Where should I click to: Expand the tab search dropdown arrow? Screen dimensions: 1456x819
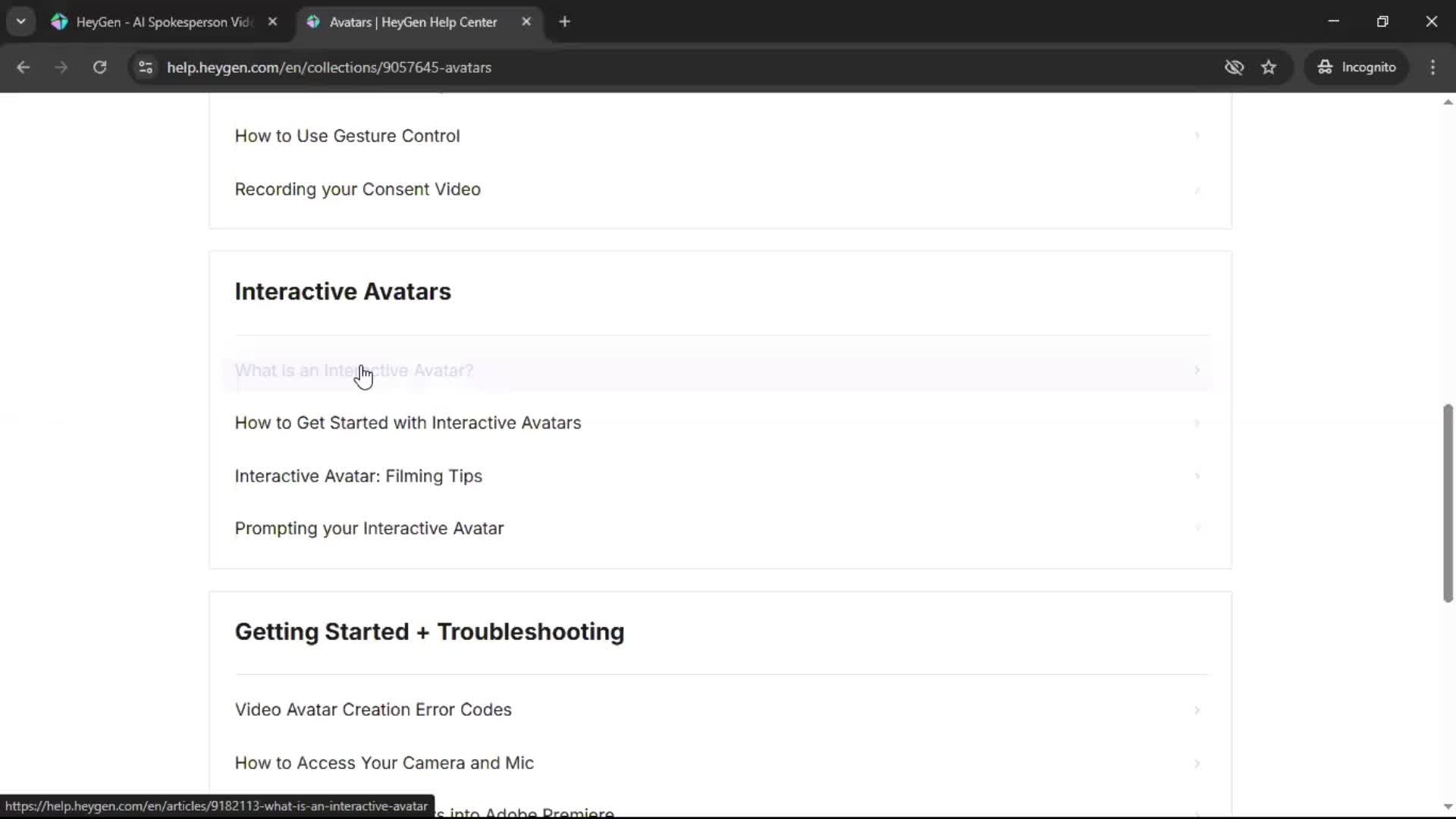20,22
